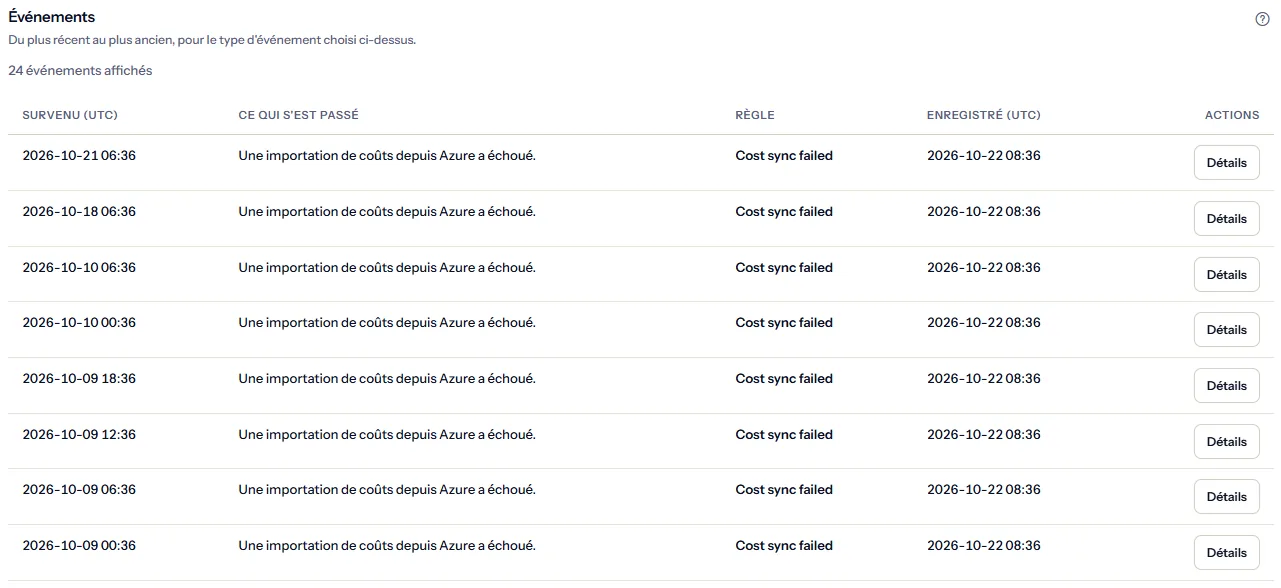
Task: Select the timestamp 2026-10-09 12:36
Action: point(79,435)
